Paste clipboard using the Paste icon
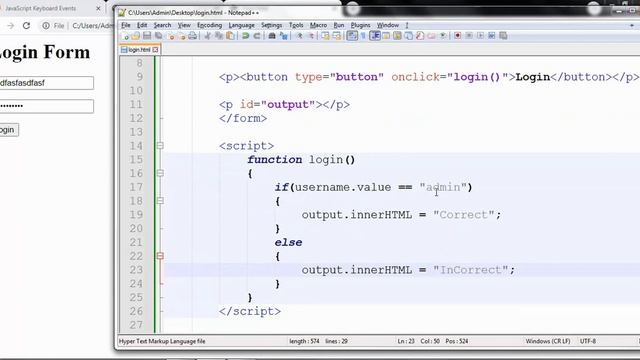640x360 pixels. point(230,36)
